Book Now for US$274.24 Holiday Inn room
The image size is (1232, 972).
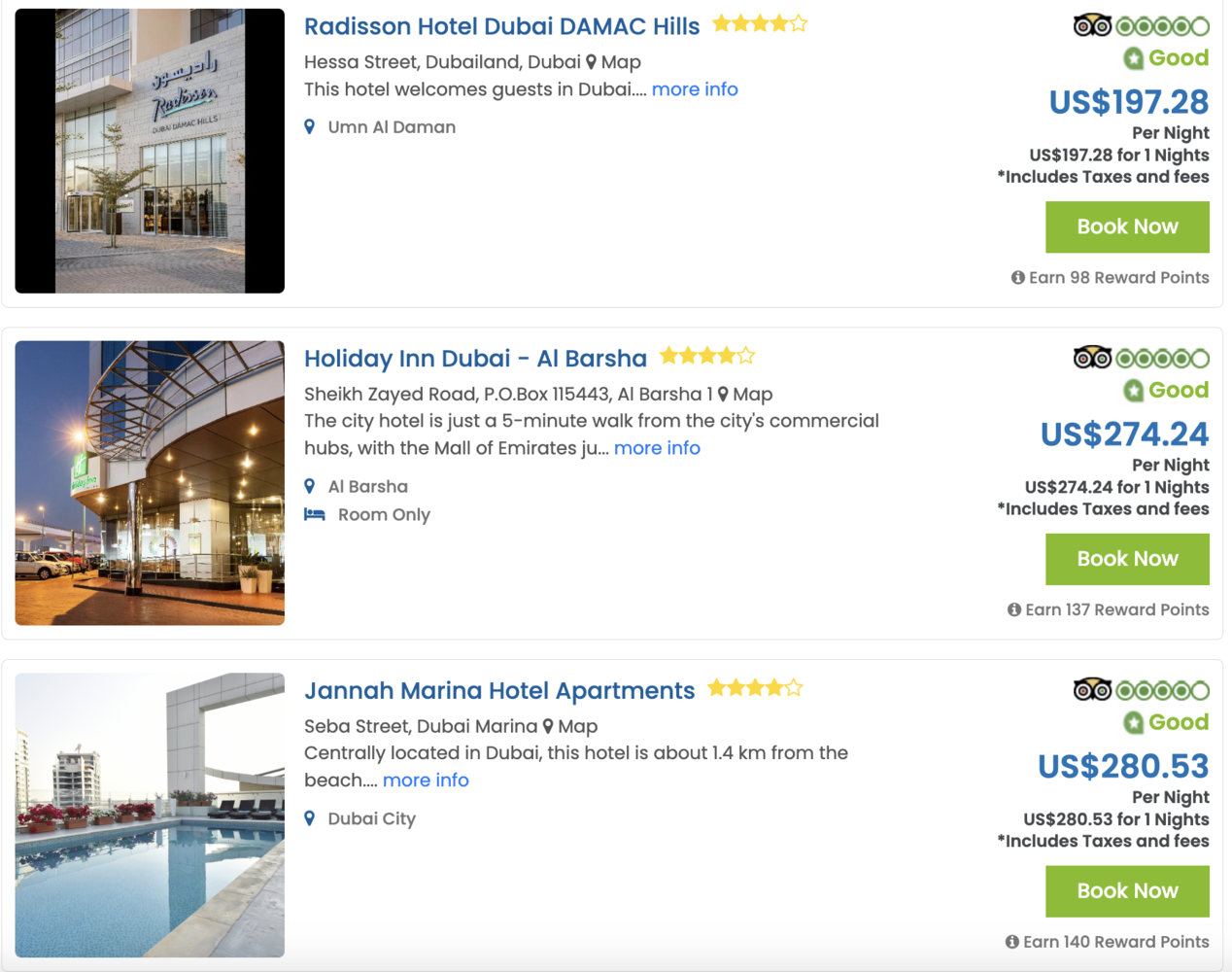coord(1127,560)
